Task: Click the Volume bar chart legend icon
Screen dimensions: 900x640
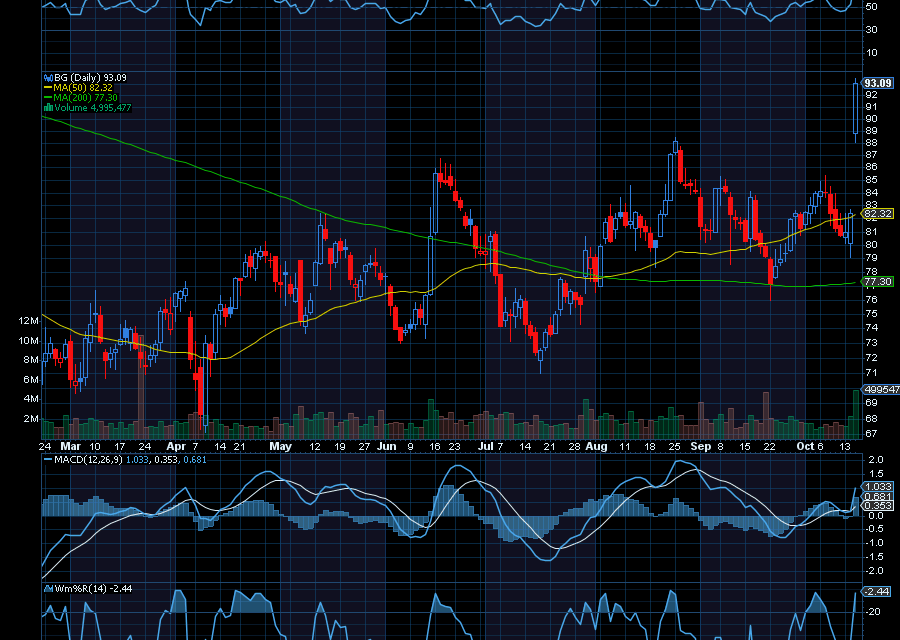Action: click(47, 108)
